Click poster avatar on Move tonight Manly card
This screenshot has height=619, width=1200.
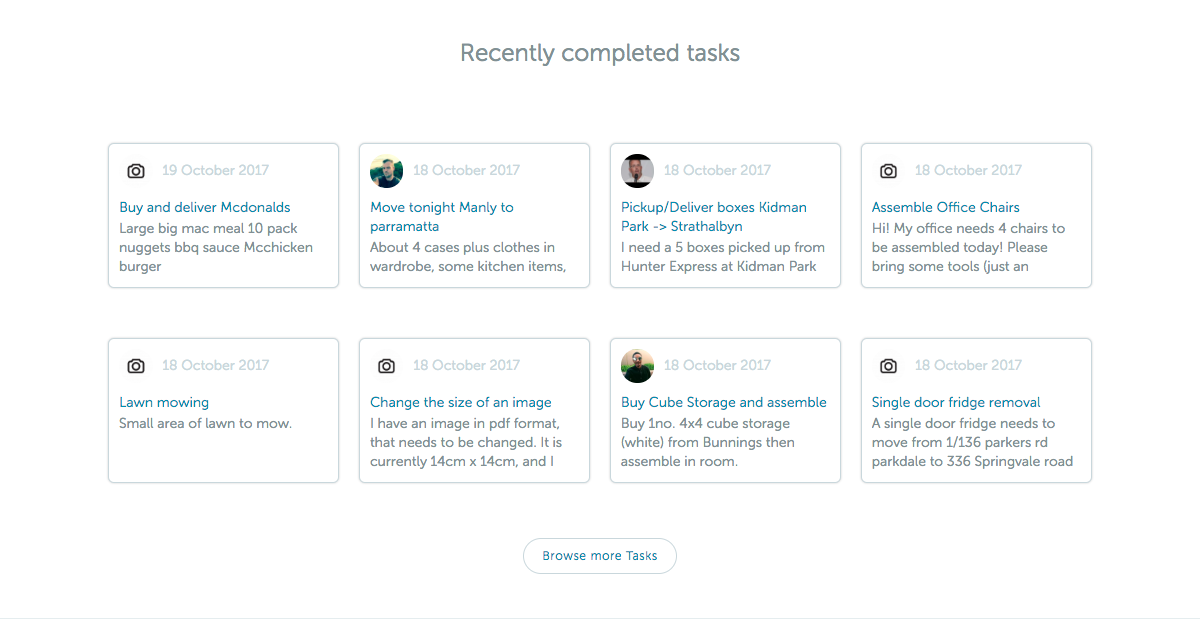click(x=387, y=171)
